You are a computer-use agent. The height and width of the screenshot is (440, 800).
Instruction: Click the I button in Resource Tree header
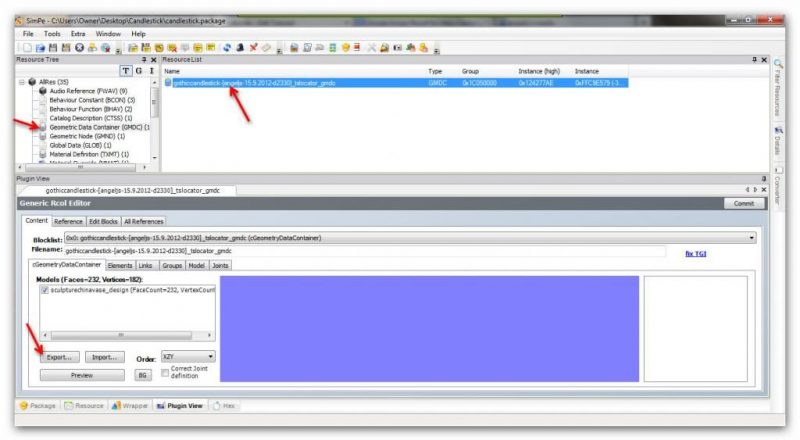point(151,71)
